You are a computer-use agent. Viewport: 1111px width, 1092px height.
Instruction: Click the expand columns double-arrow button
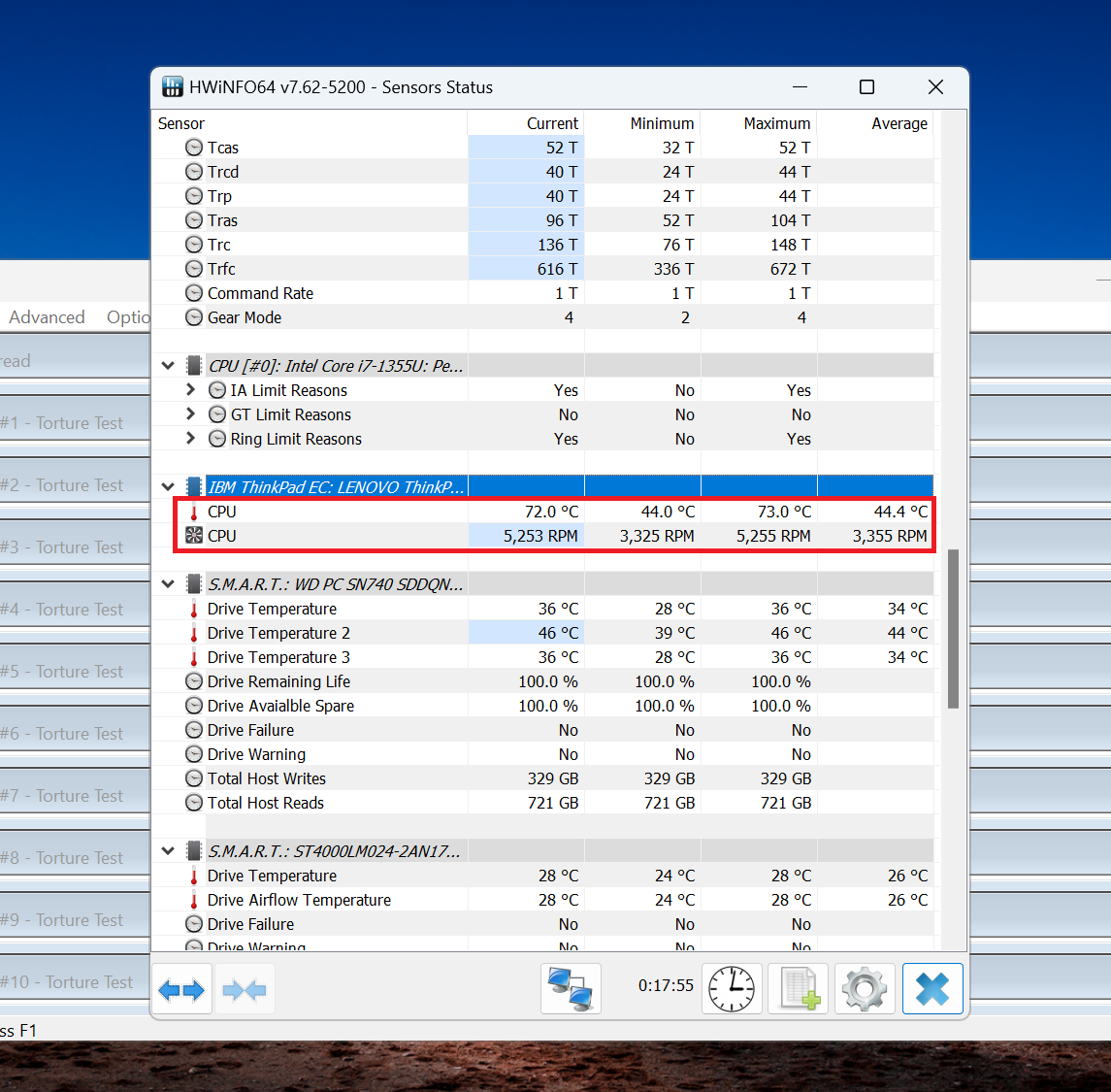pyautogui.click(x=181, y=989)
